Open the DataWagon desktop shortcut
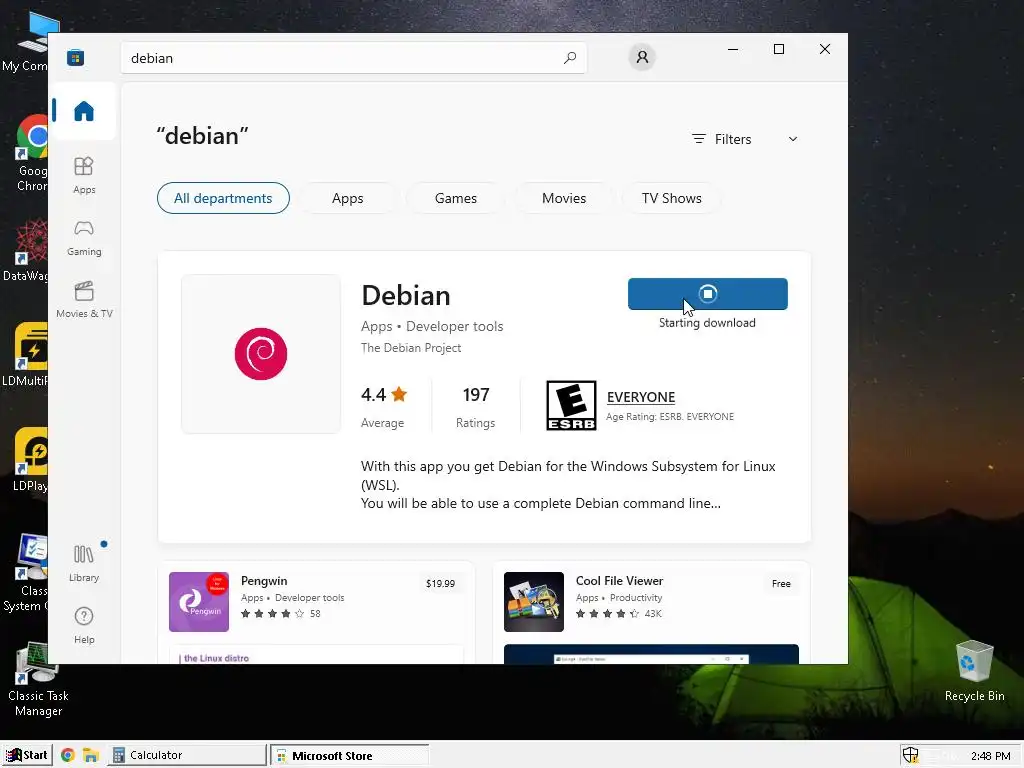This screenshot has width=1024, height=768. 26,251
